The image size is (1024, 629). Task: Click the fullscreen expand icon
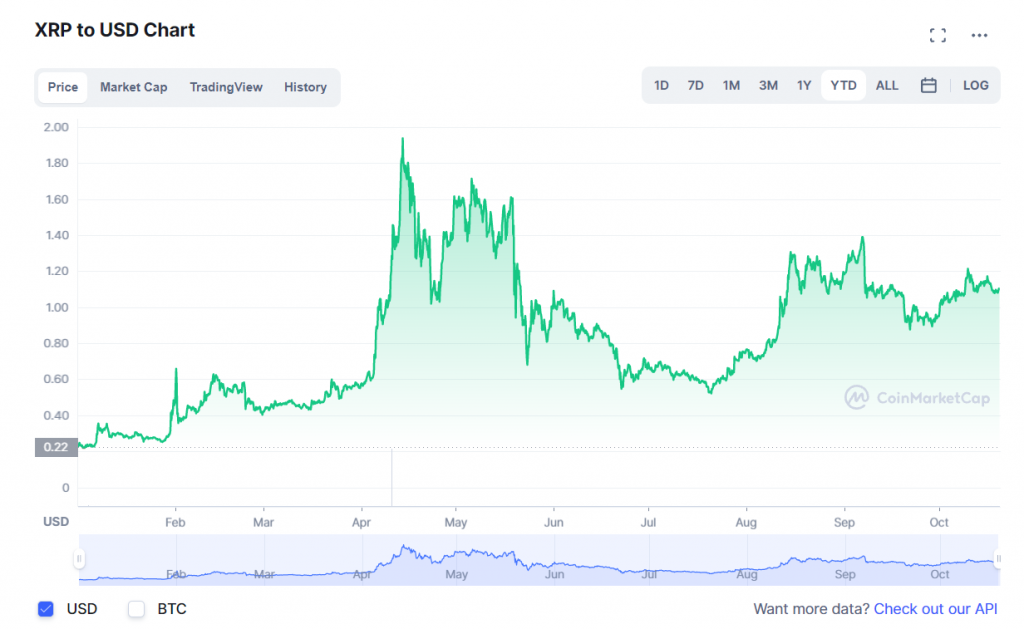coord(937,36)
